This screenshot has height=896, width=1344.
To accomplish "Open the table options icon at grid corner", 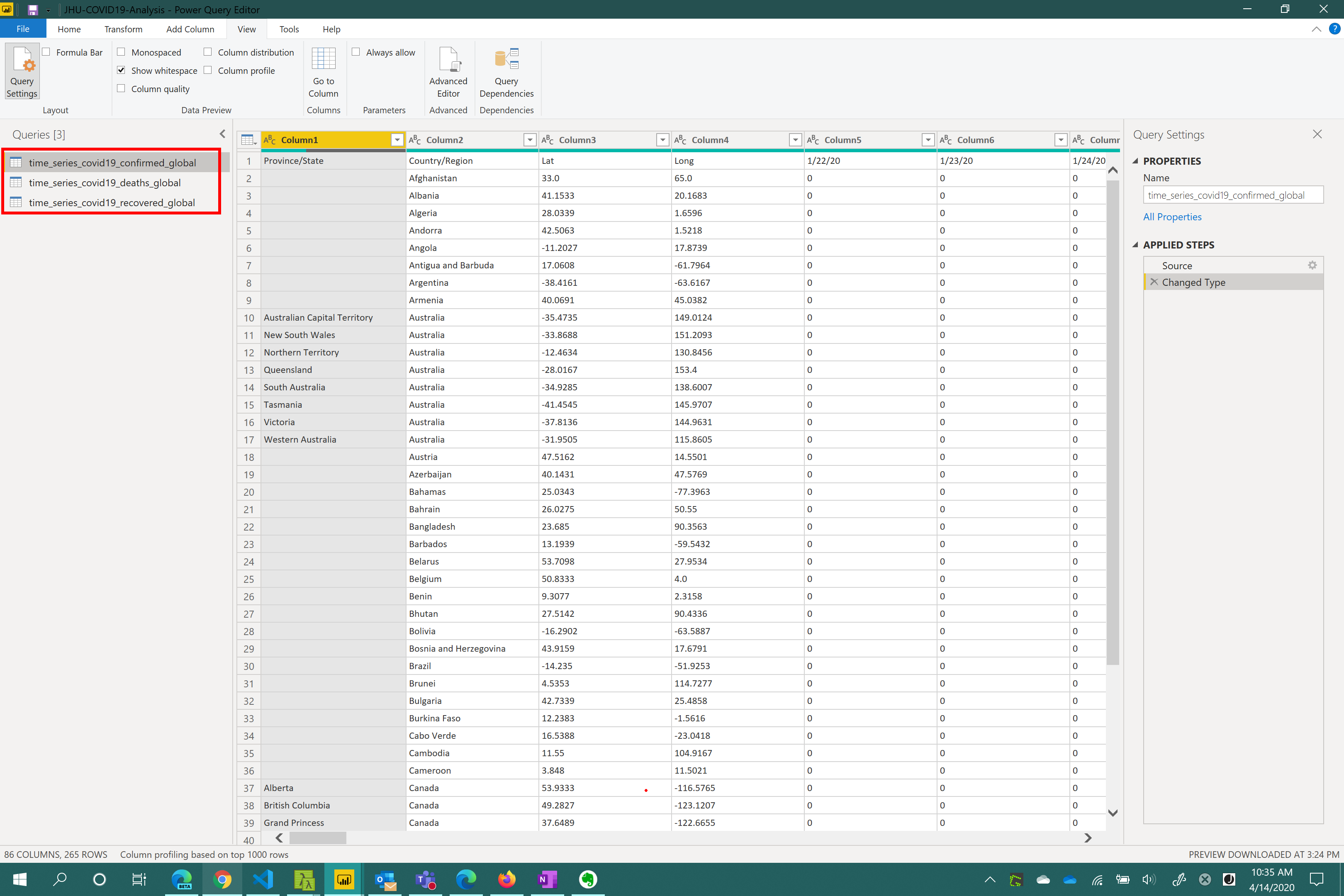I will point(248,140).
